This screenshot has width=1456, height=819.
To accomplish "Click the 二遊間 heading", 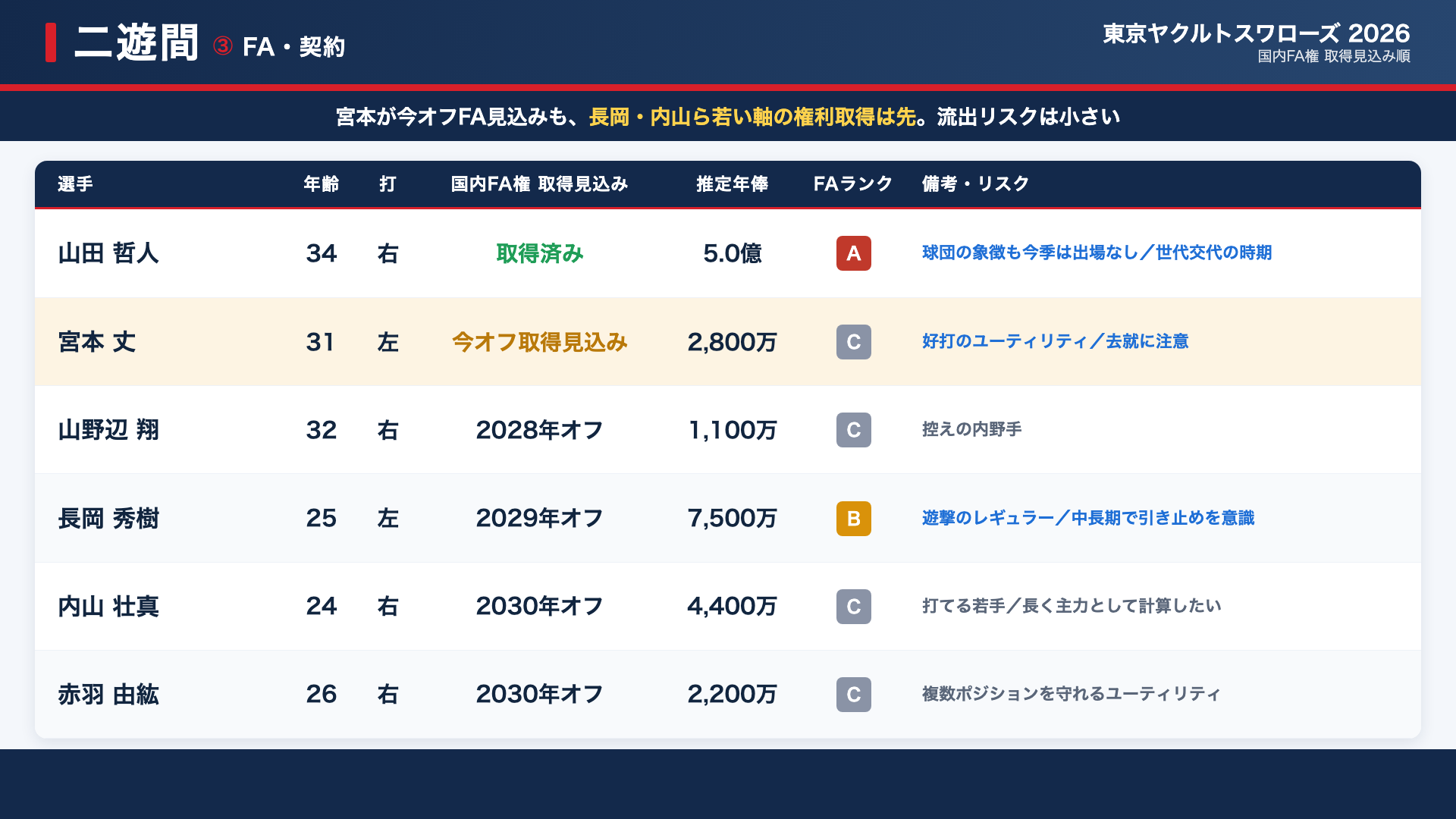I will tap(136, 42).
